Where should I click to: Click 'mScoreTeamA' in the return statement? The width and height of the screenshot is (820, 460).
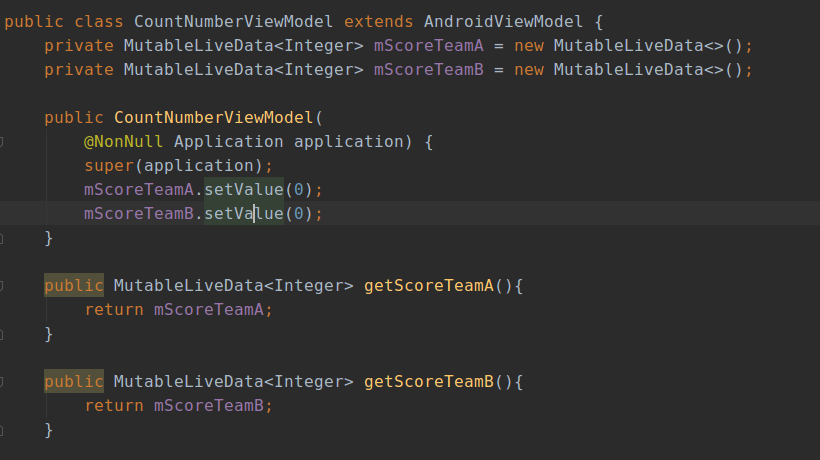(x=209, y=309)
